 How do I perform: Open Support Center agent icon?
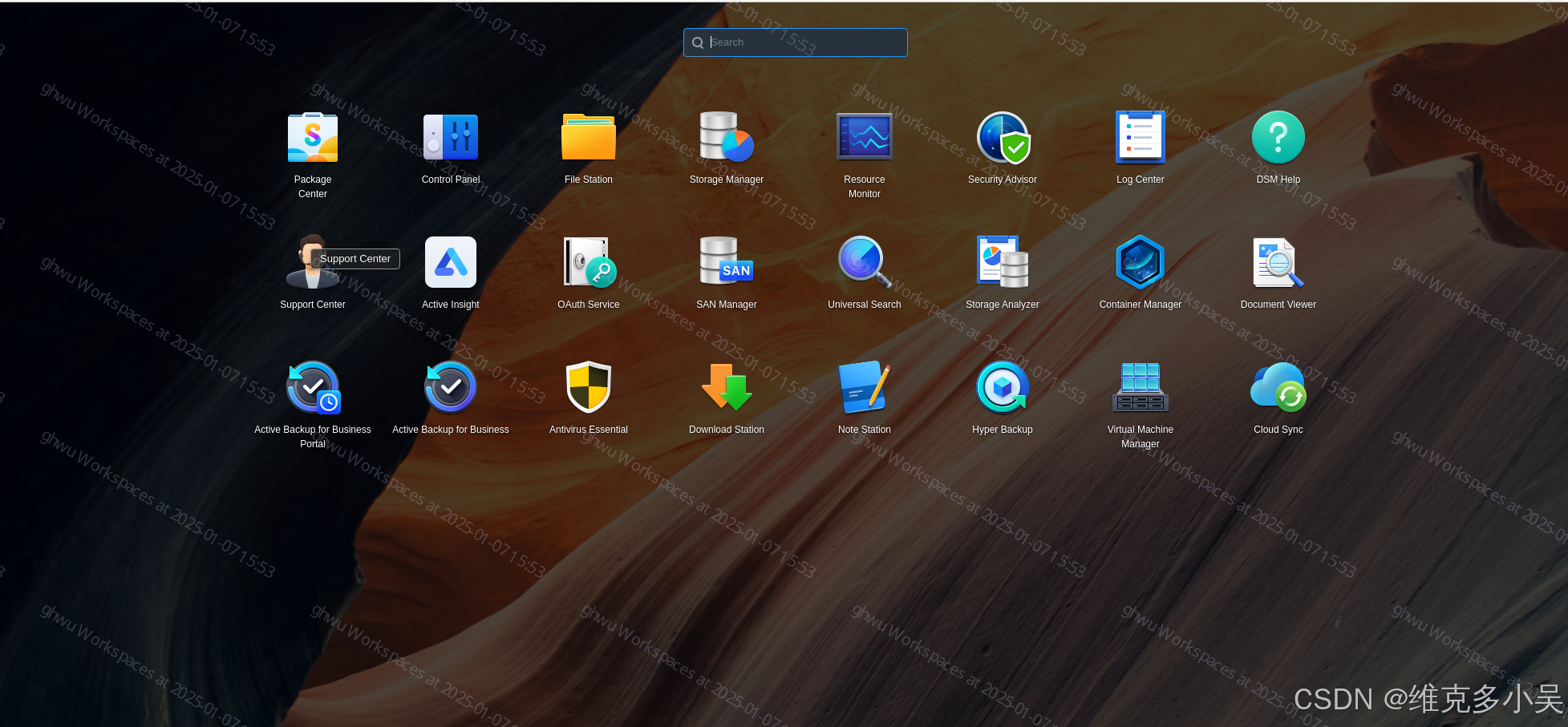[313, 262]
